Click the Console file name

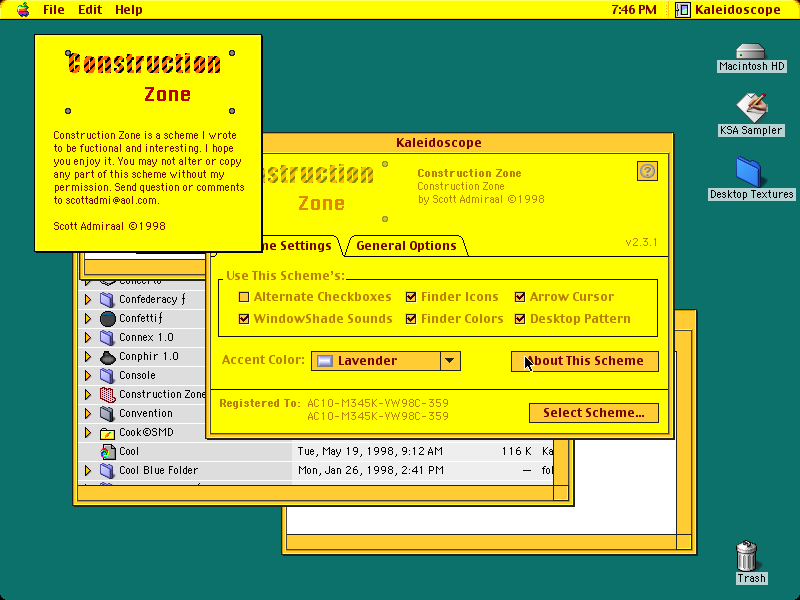point(137,376)
